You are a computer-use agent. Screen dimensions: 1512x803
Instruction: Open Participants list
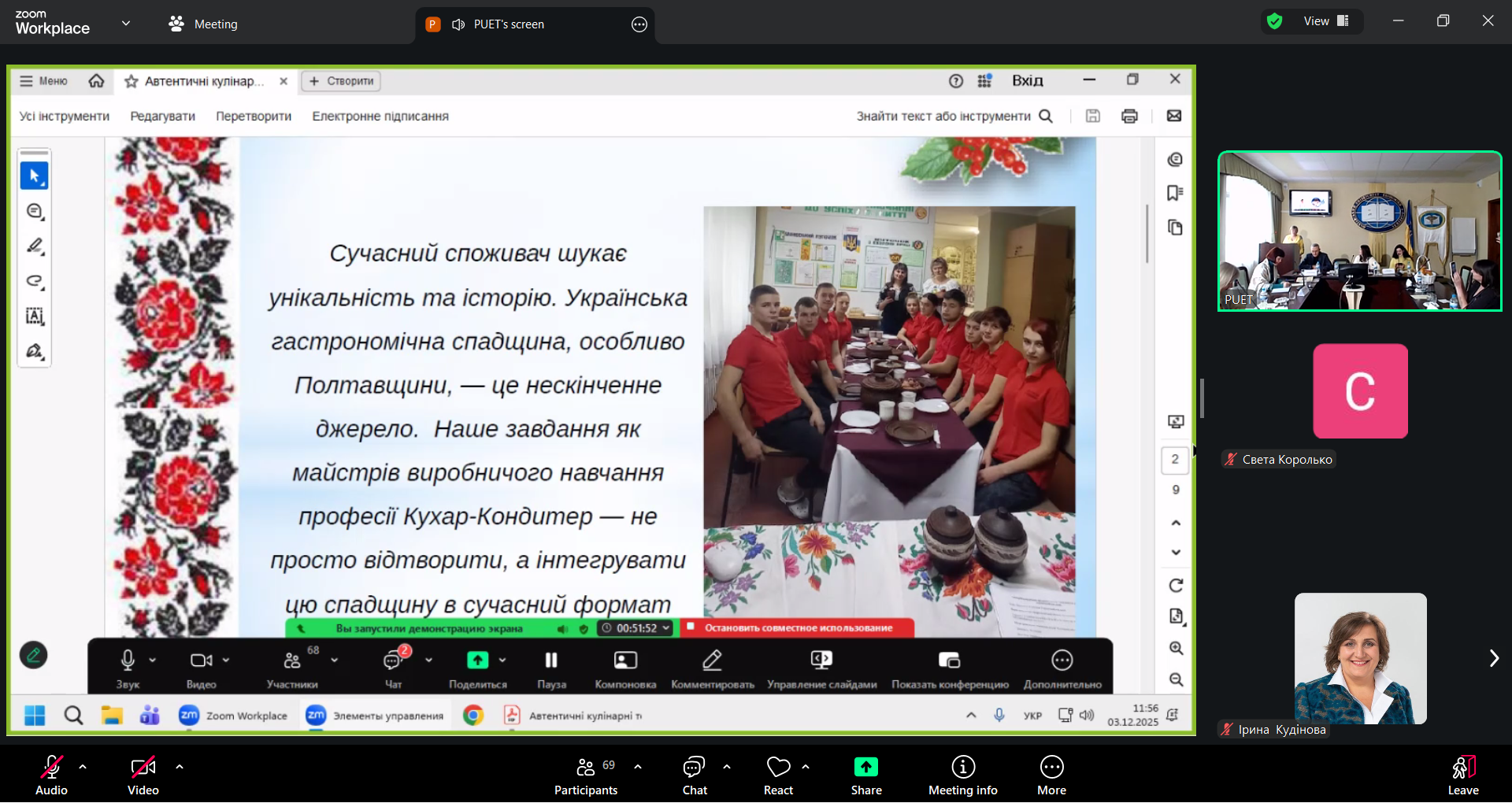tap(586, 775)
